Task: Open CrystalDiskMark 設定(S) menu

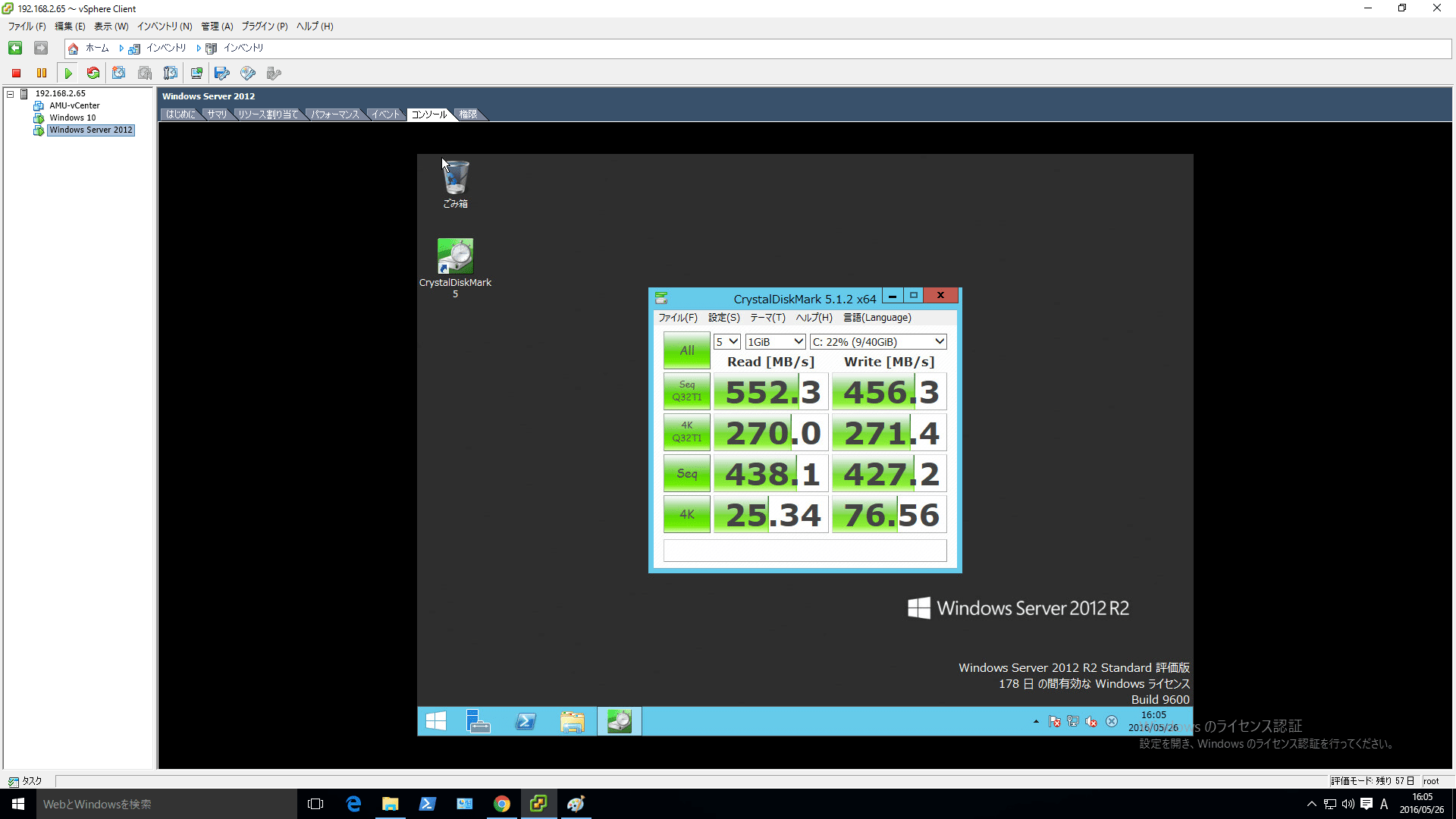Action: [x=724, y=318]
